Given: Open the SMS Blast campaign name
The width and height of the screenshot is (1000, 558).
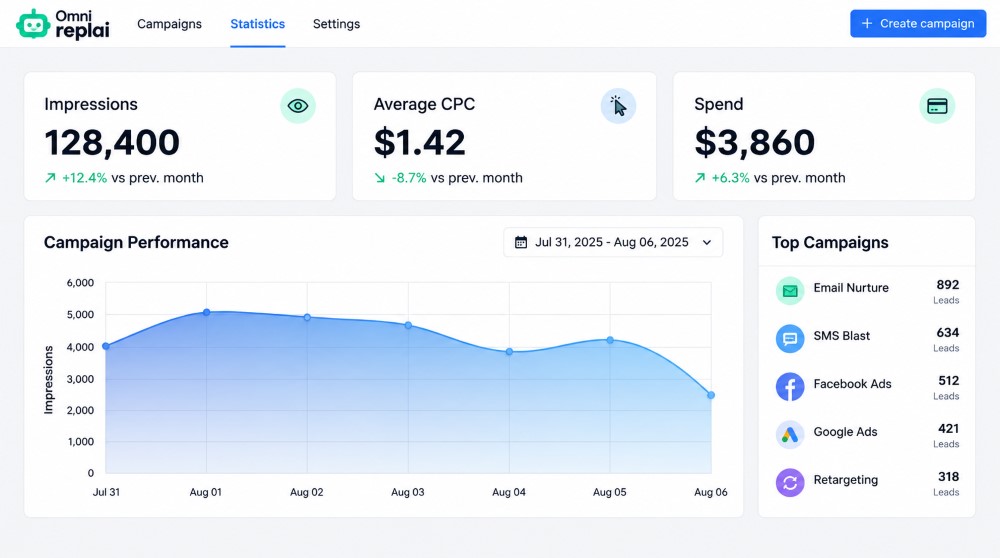Looking at the screenshot, I should [x=841, y=336].
